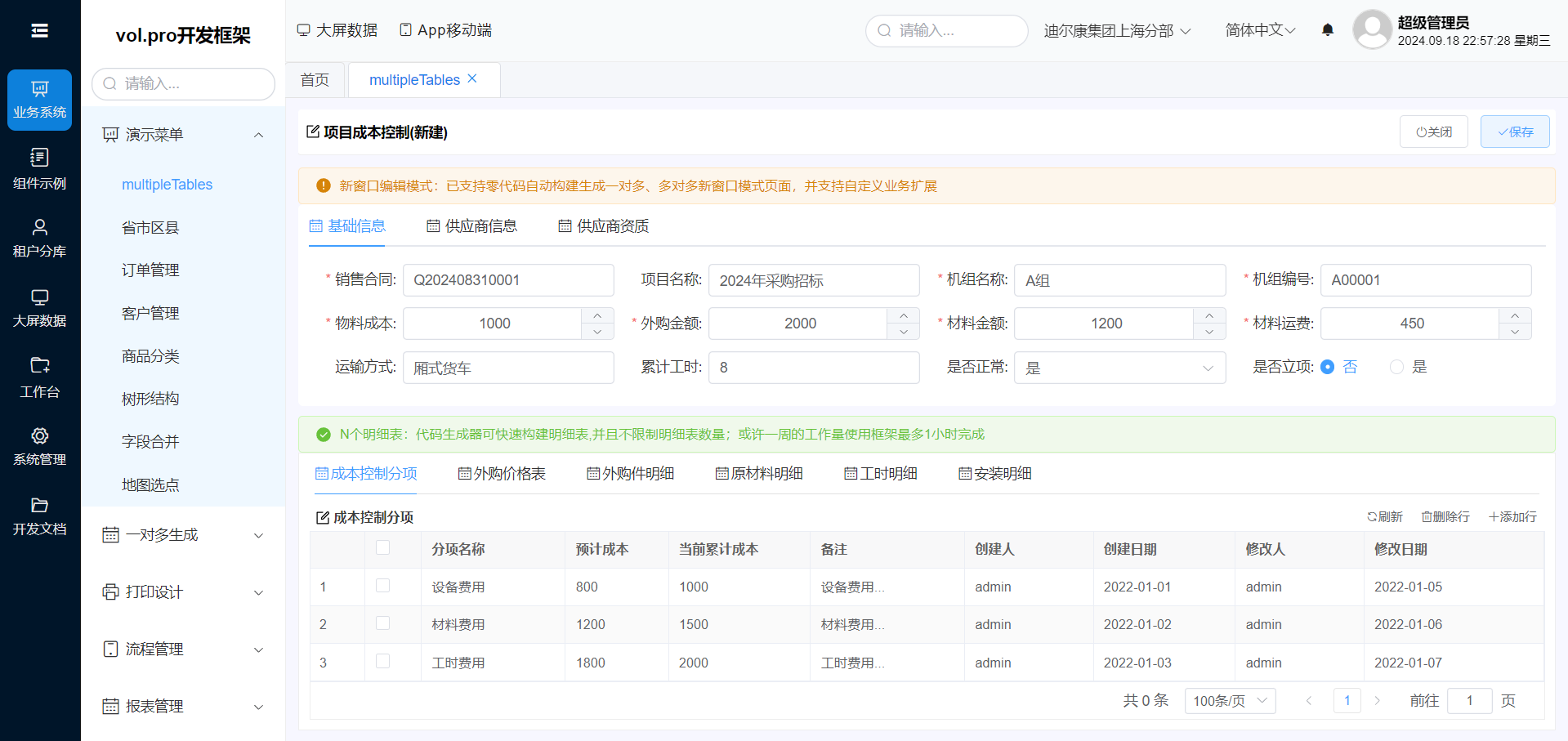
Task: Switch to 安装明细 detail tab
Action: click(x=995, y=474)
